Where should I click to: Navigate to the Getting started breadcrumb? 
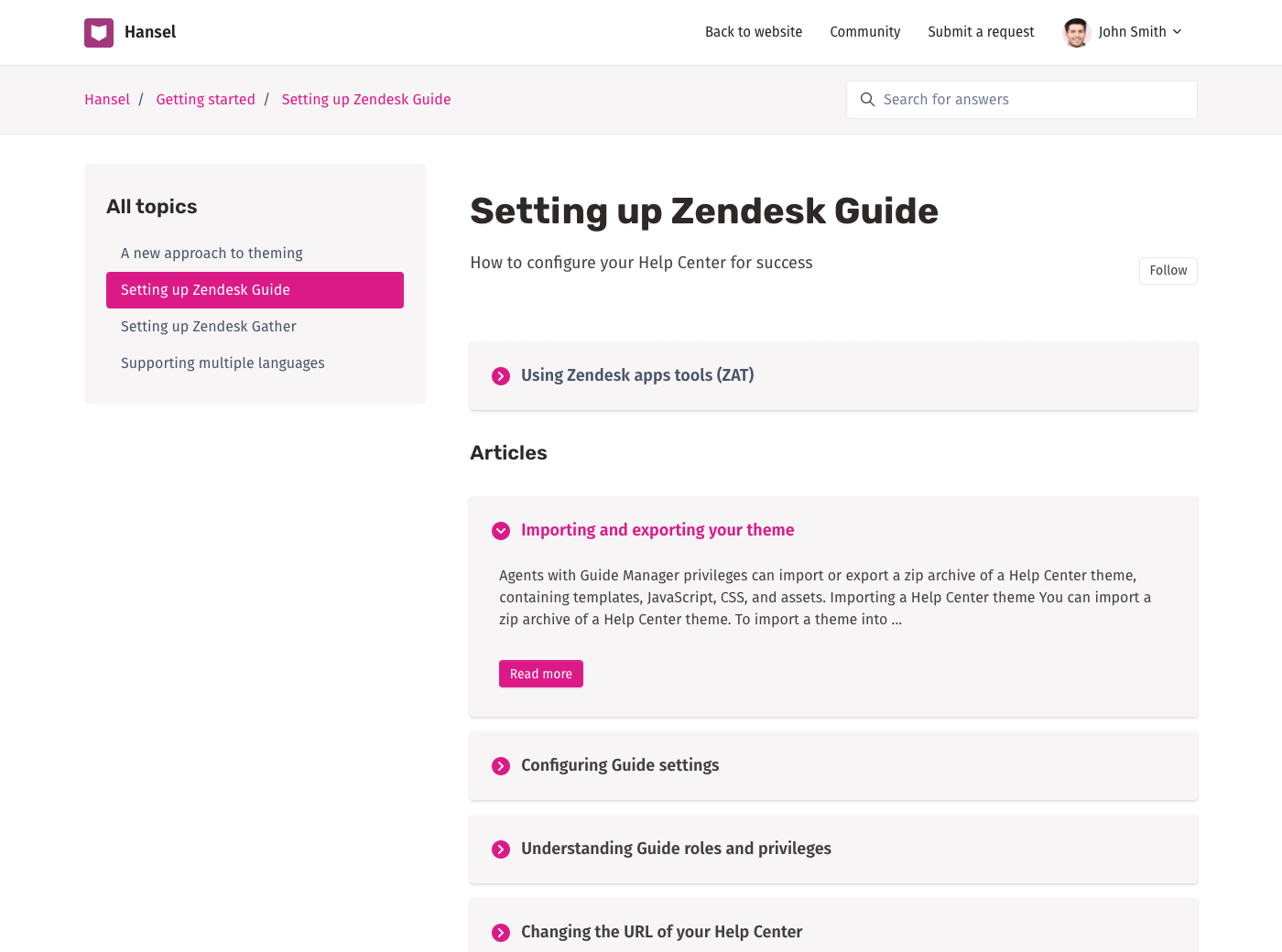(x=205, y=100)
